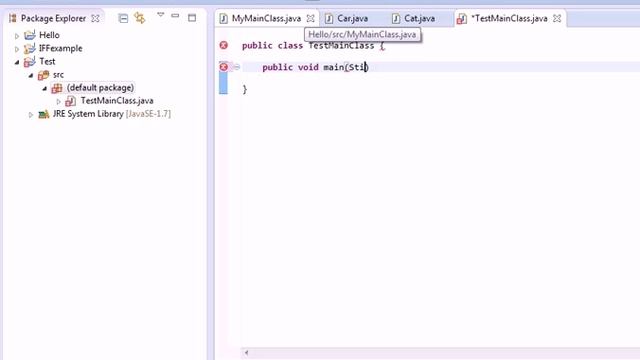Click on 'public class' code text
Viewport: 640px width, 360px height.
point(272,46)
